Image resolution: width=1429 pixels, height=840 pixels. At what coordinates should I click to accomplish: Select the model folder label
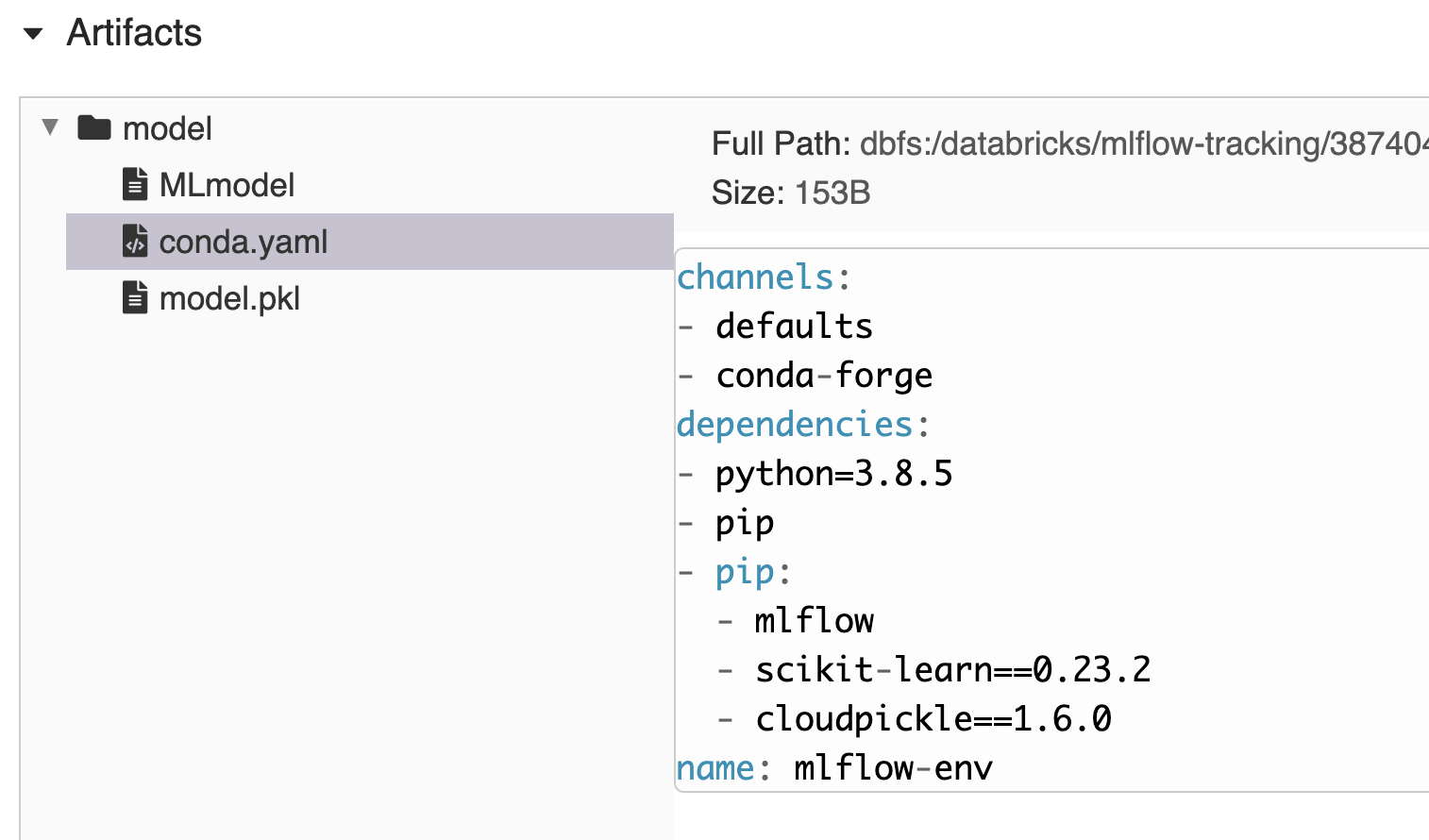point(167,128)
